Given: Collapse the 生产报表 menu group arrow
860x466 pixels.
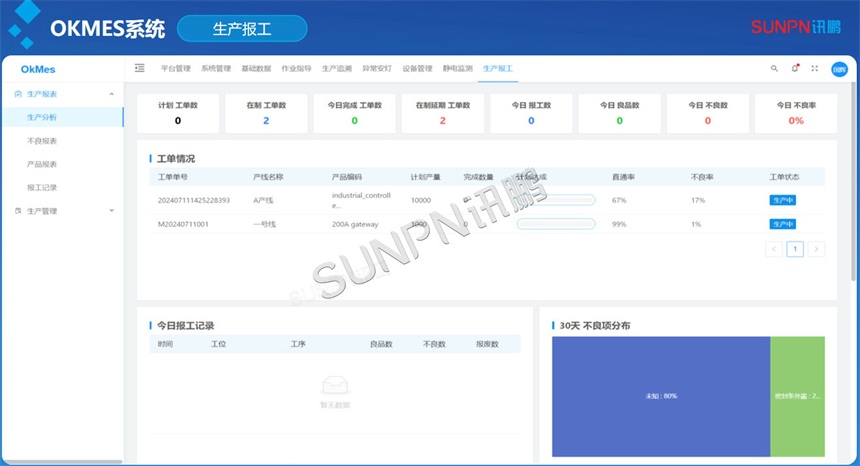Looking at the screenshot, I should pyautogui.click(x=111, y=94).
